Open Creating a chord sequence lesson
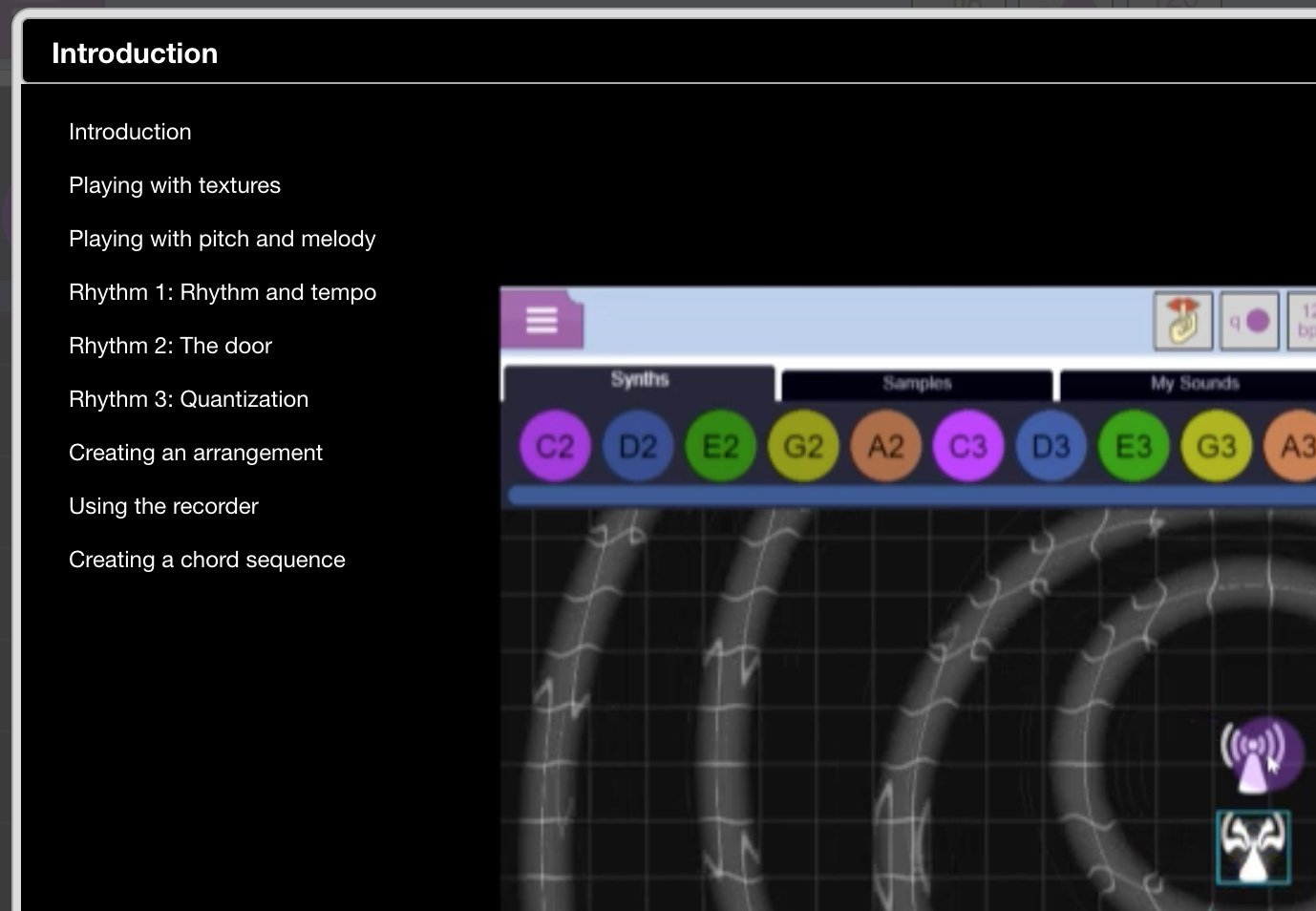The width and height of the screenshot is (1316, 911). click(207, 560)
